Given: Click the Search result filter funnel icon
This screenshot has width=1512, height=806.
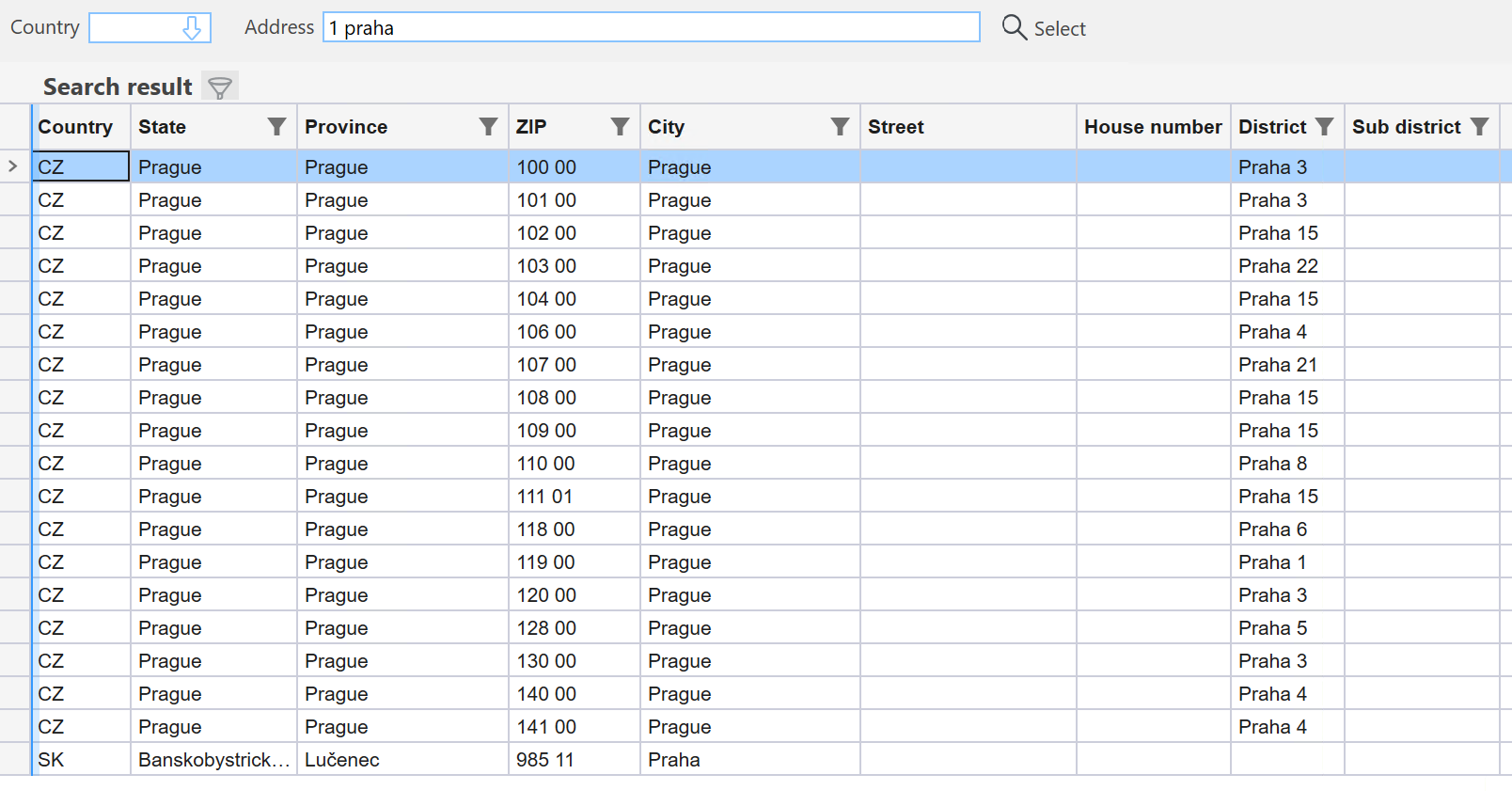Looking at the screenshot, I should tap(220, 87).
